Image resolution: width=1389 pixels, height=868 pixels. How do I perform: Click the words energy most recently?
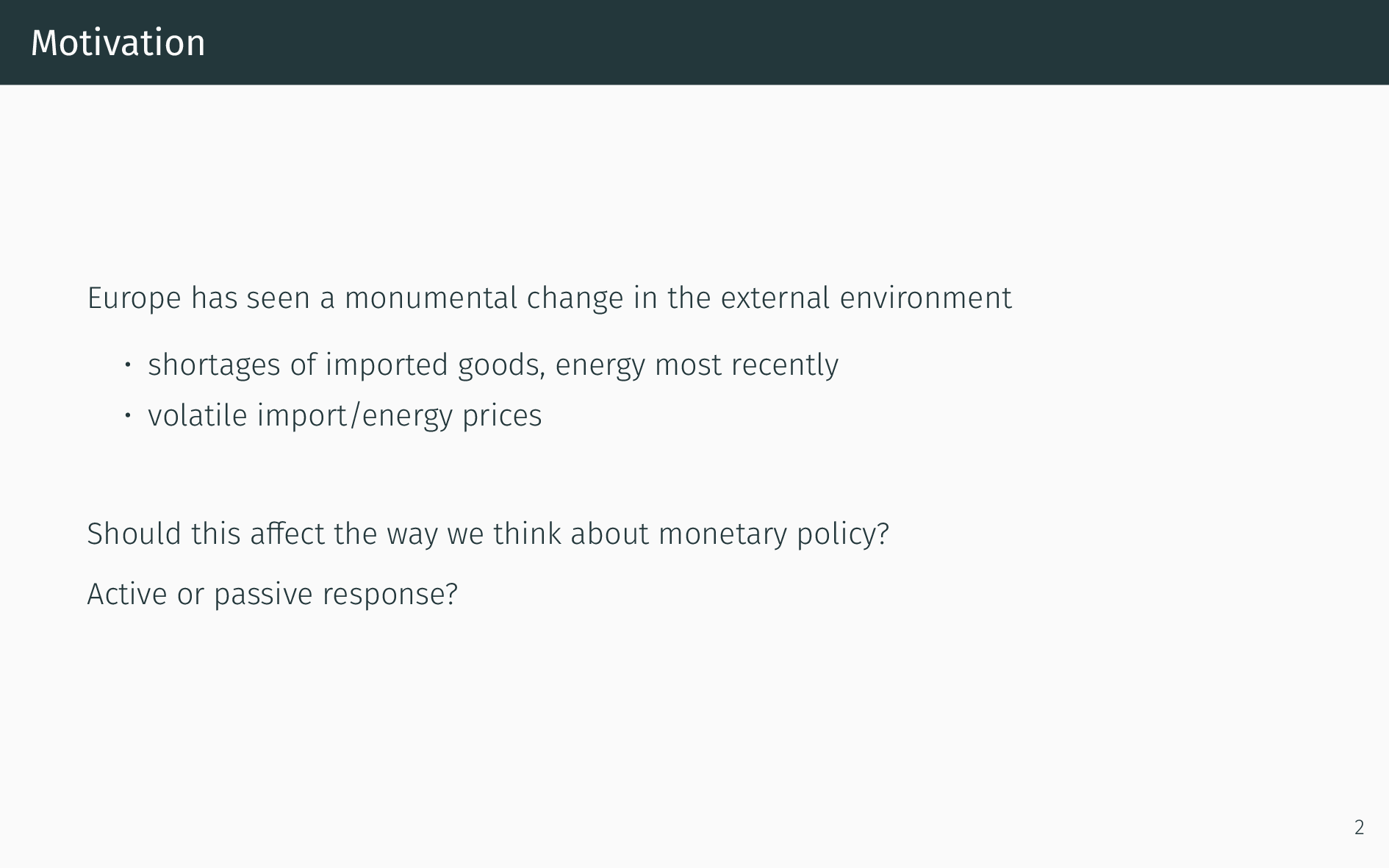coord(697,365)
